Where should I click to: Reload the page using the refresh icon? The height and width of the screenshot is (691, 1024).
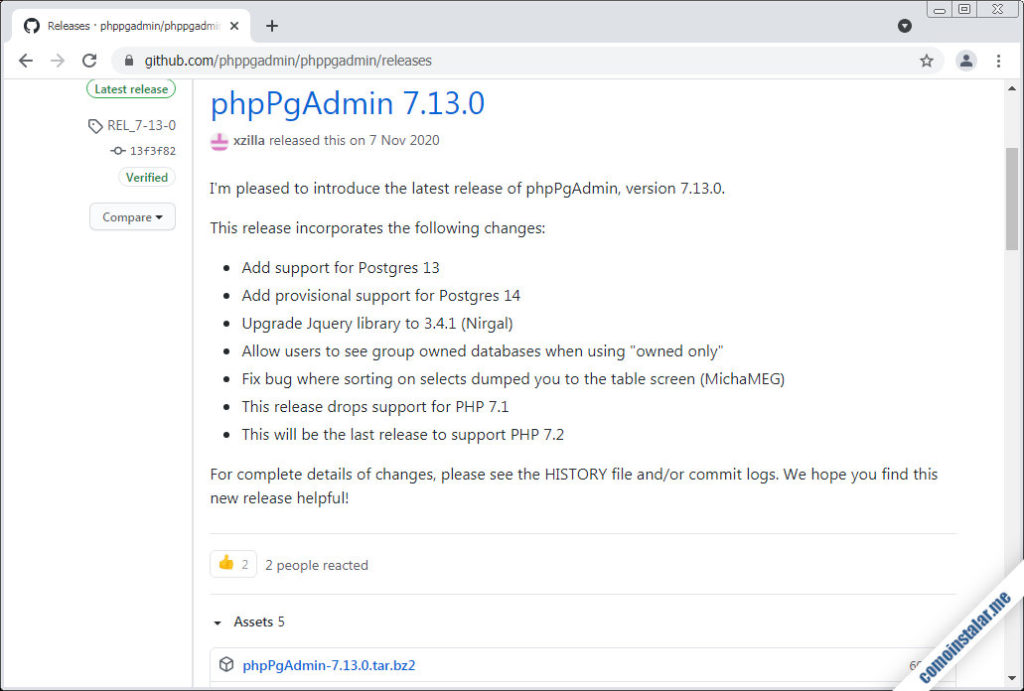pyautogui.click(x=89, y=60)
